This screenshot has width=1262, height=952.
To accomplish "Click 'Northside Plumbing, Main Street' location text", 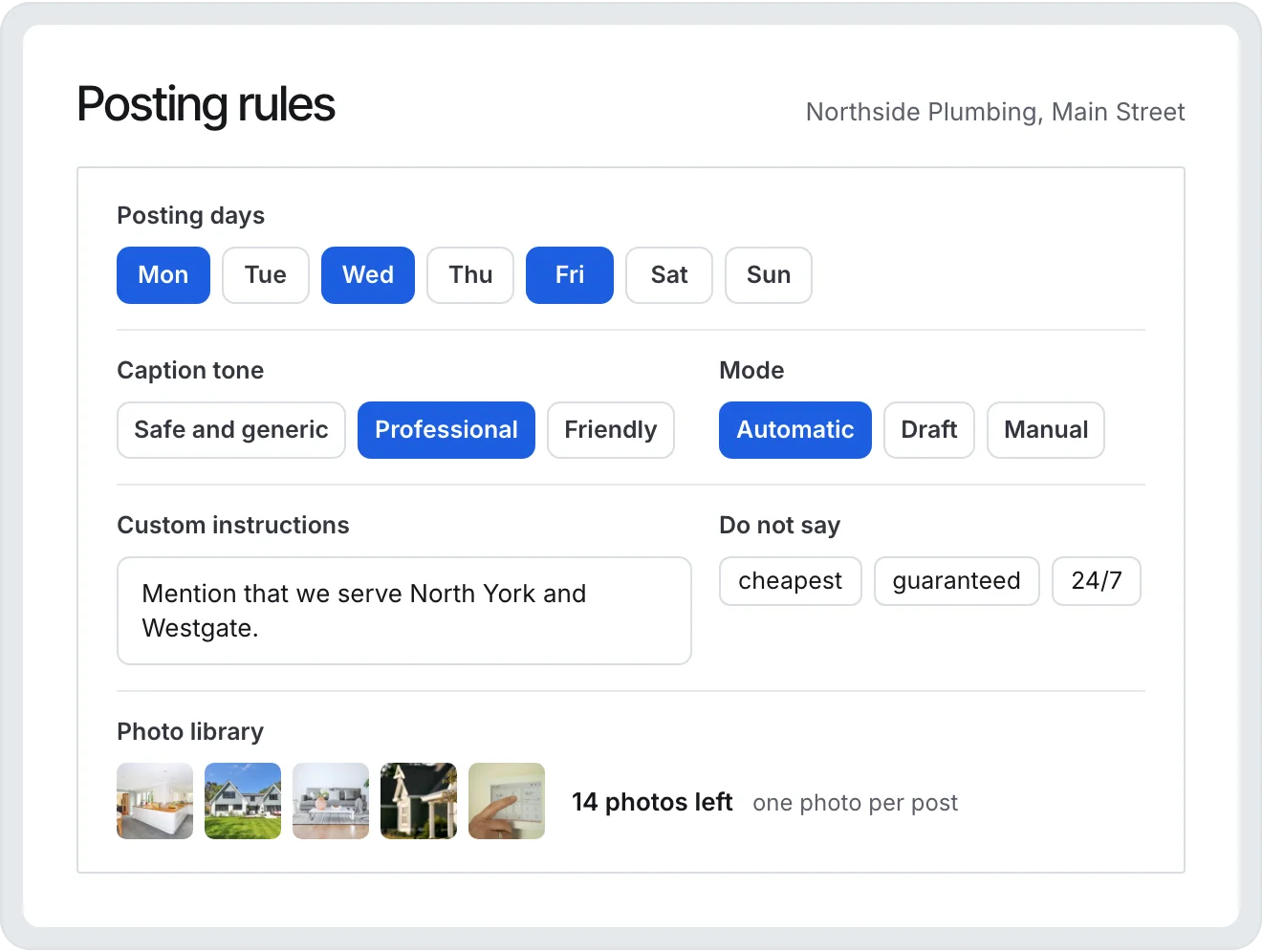I will coord(995,112).
